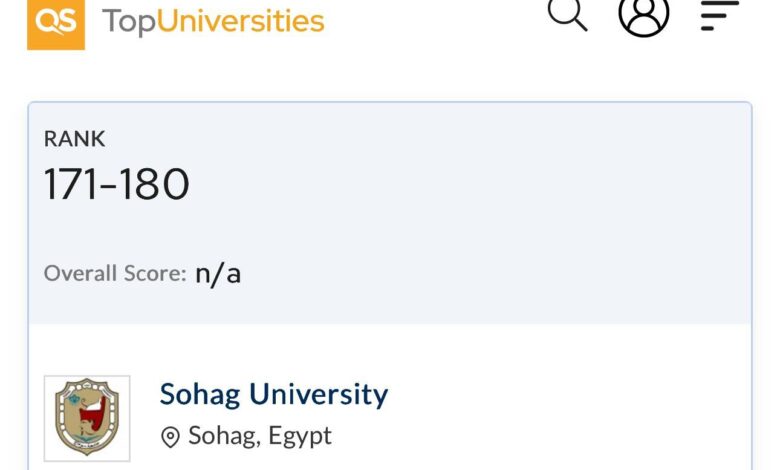This screenshot has width=780, height=470.
Task: Click the Sohag, Egypt location text
Action: (x=260, y=437)
